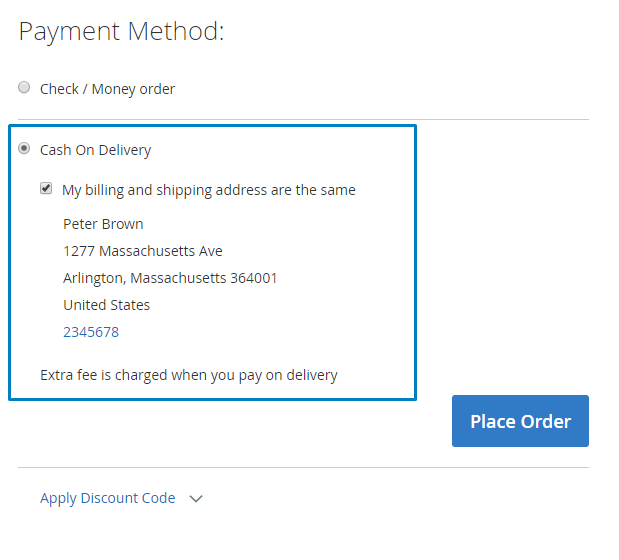The width and height of the screenshot is (619, 560).
Task: Click the extra fee notice text
Action: tap(189, 375)
